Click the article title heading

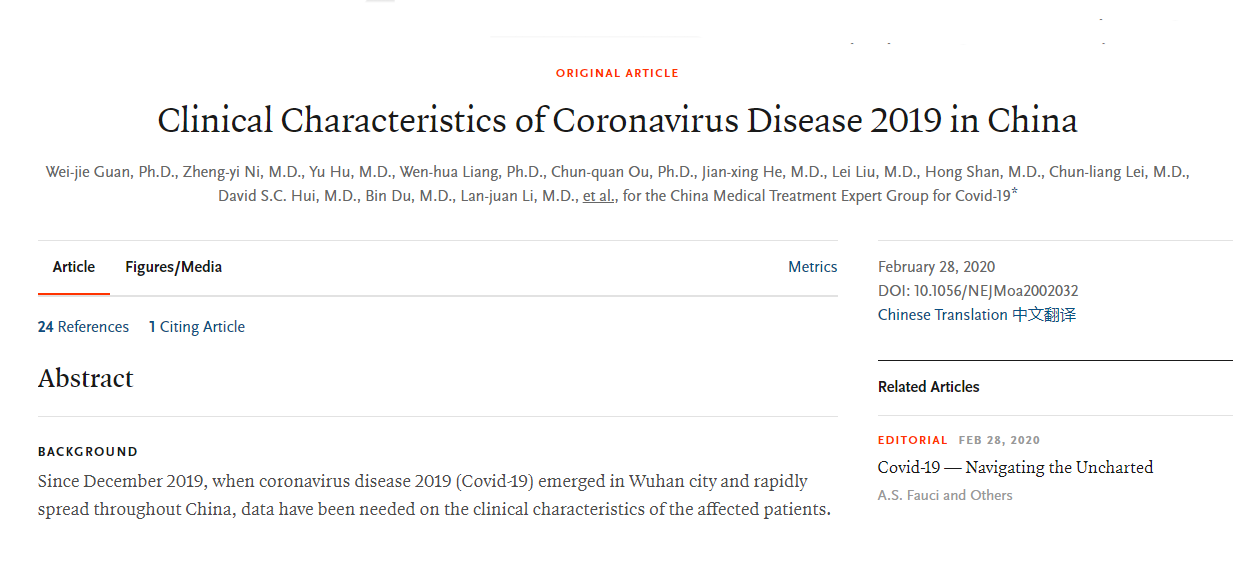(x=617, y=121)
